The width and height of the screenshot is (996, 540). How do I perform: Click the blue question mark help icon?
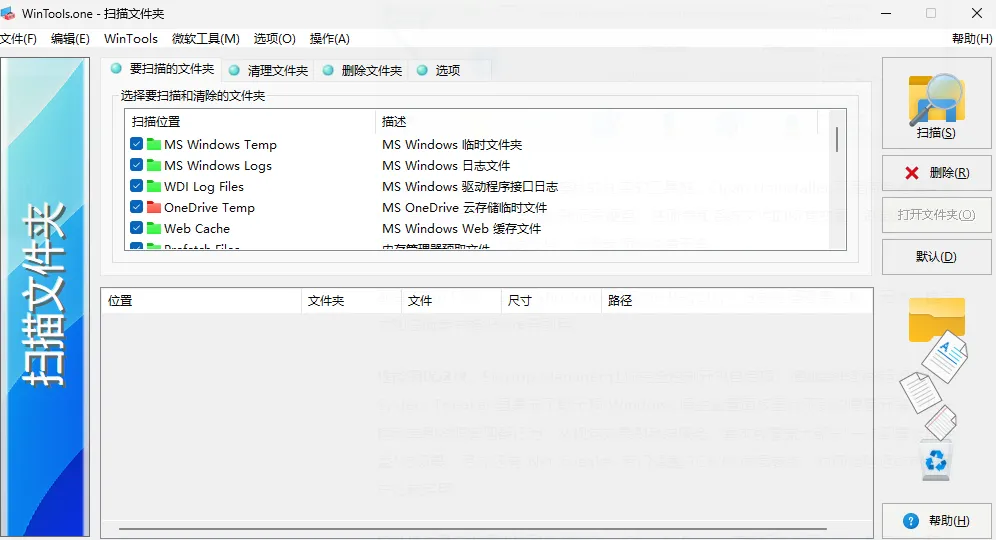pyautogui.click(x=911, y=521)
